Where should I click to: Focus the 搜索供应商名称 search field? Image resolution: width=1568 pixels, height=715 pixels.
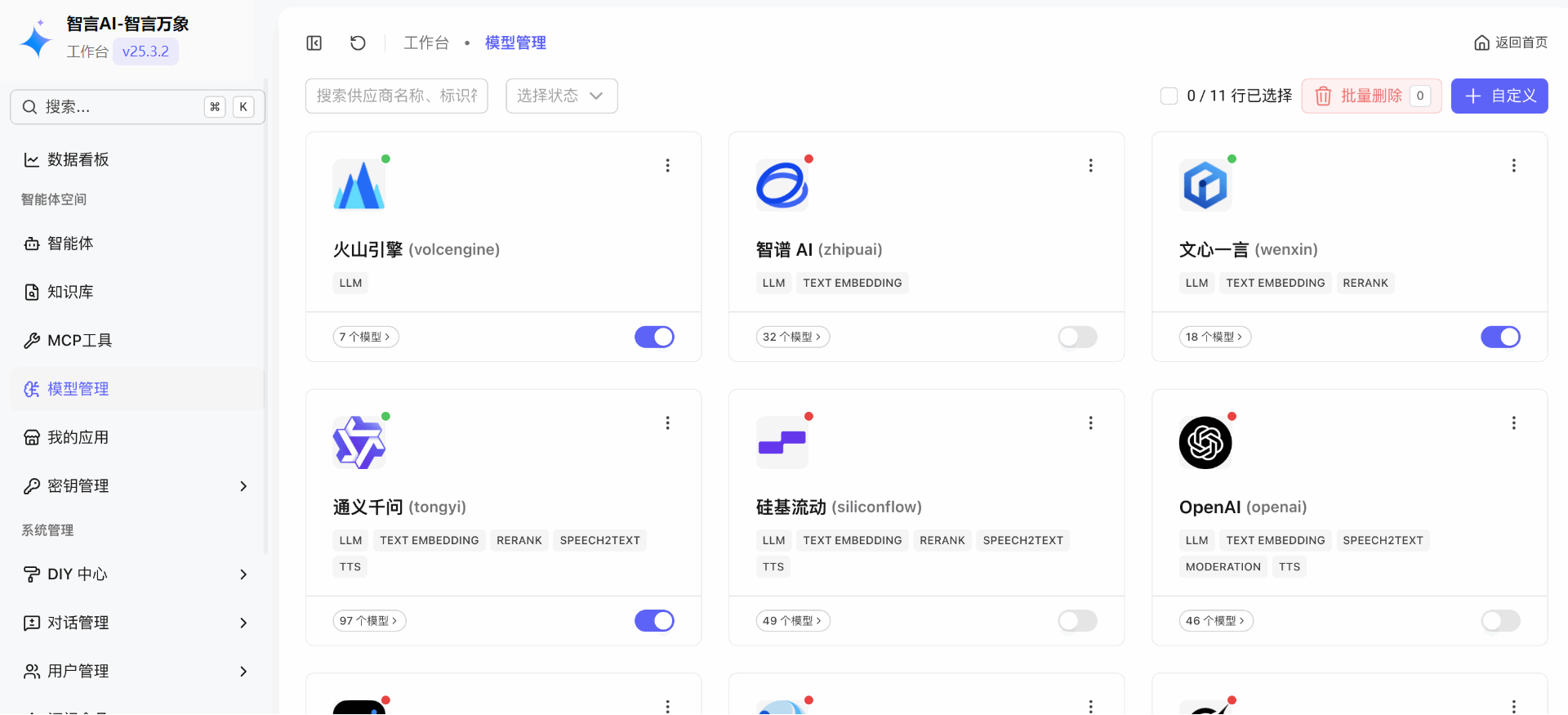click(397, 96)
